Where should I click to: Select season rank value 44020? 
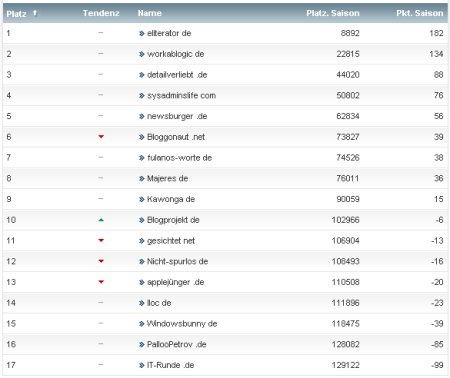coord(348,75)
